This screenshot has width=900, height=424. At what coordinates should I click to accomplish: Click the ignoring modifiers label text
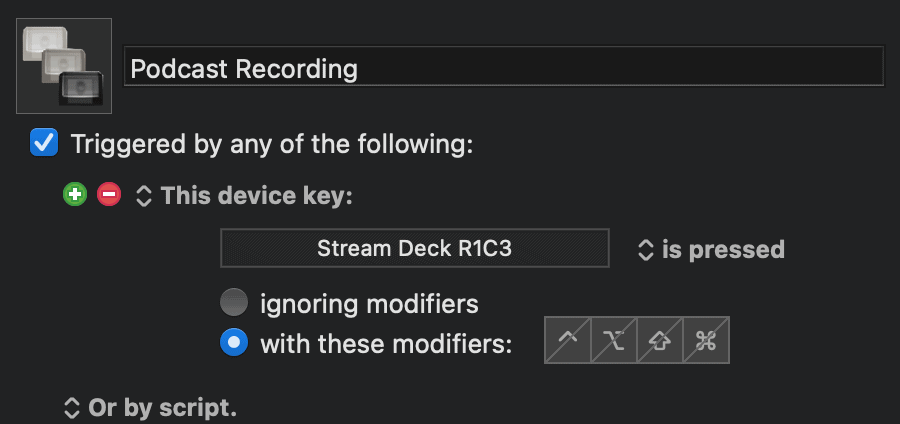pos(369,304)
